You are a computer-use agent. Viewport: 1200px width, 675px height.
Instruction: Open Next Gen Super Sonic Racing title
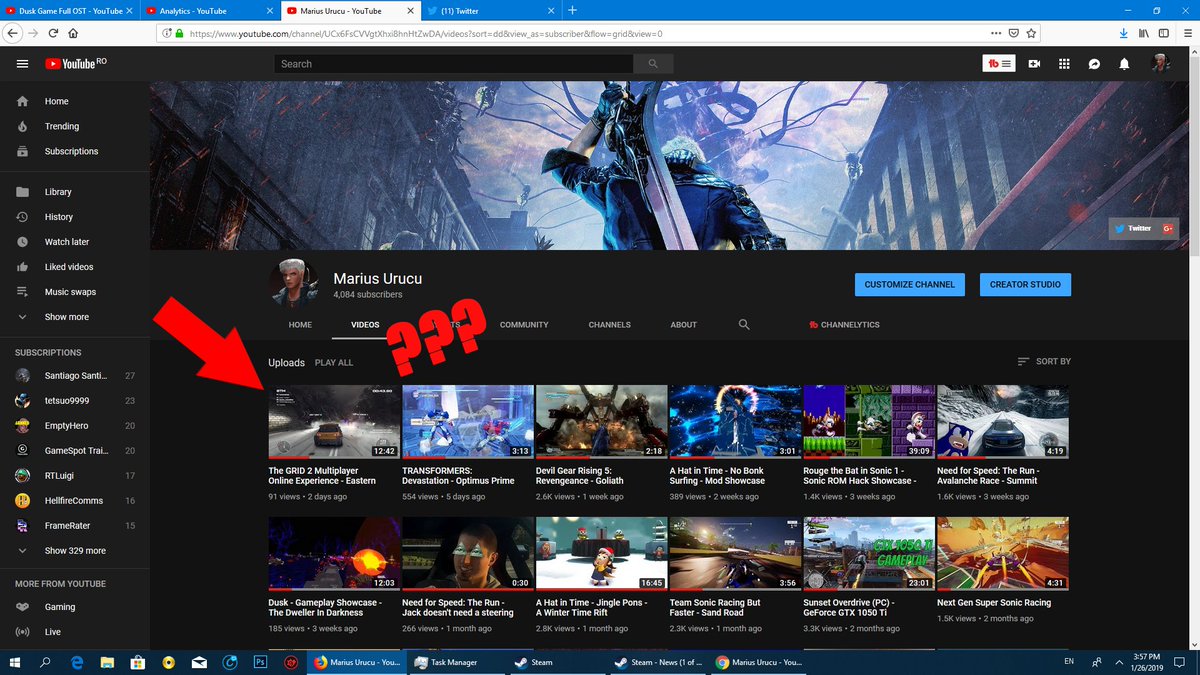pos(994,603)
